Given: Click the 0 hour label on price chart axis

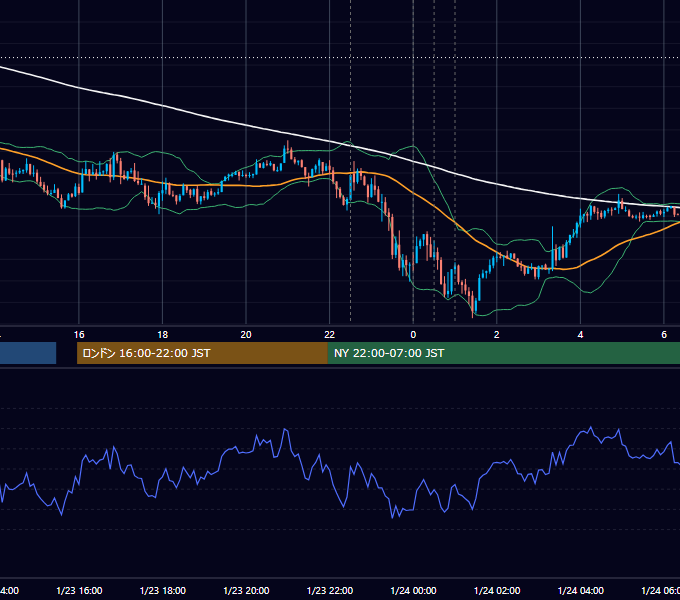Looking at the screenshot, I should point(413,335).
